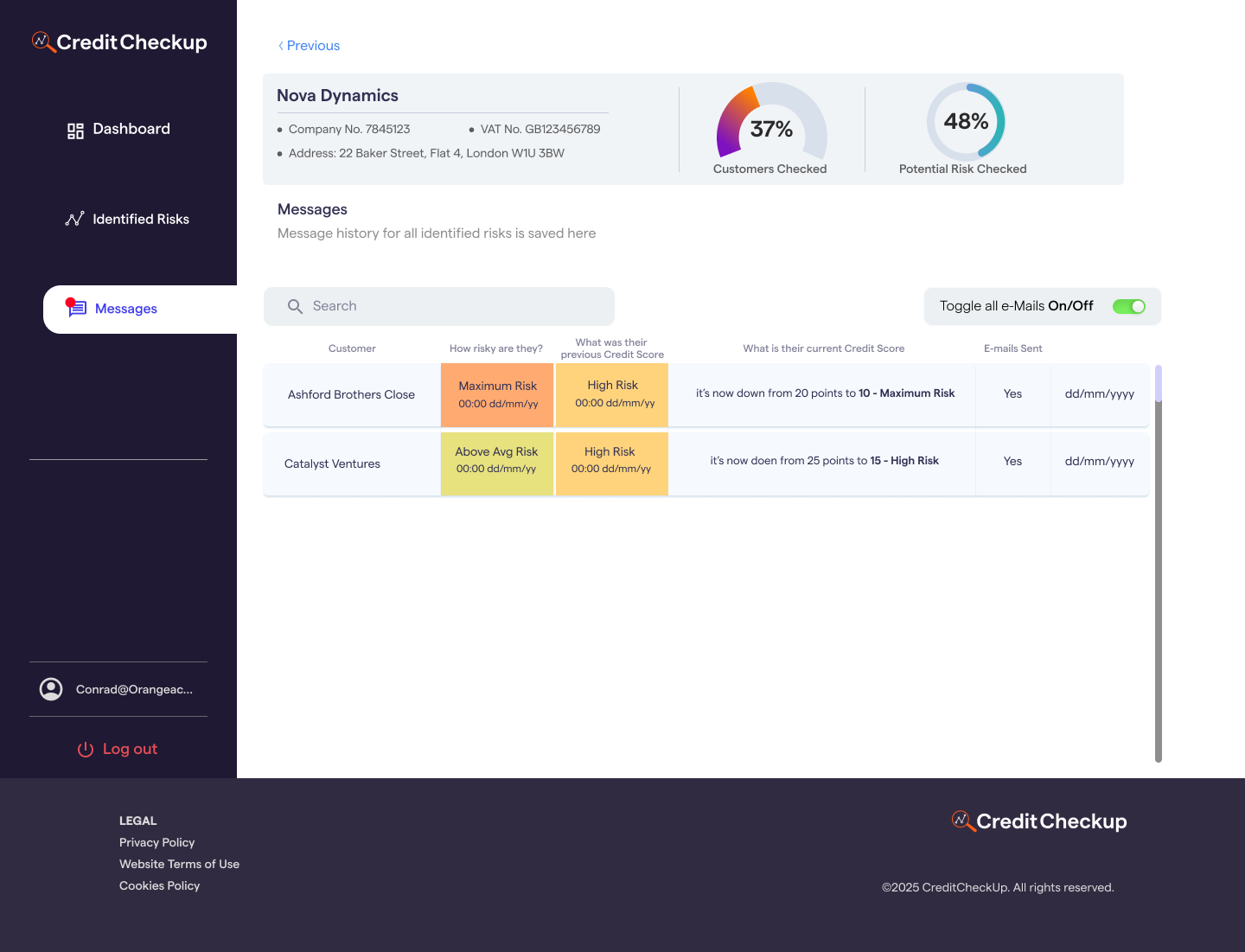Viewport: 1245px width, 952px height.
Task: Open the Cookies Policy link
Action: pos(159,885)
